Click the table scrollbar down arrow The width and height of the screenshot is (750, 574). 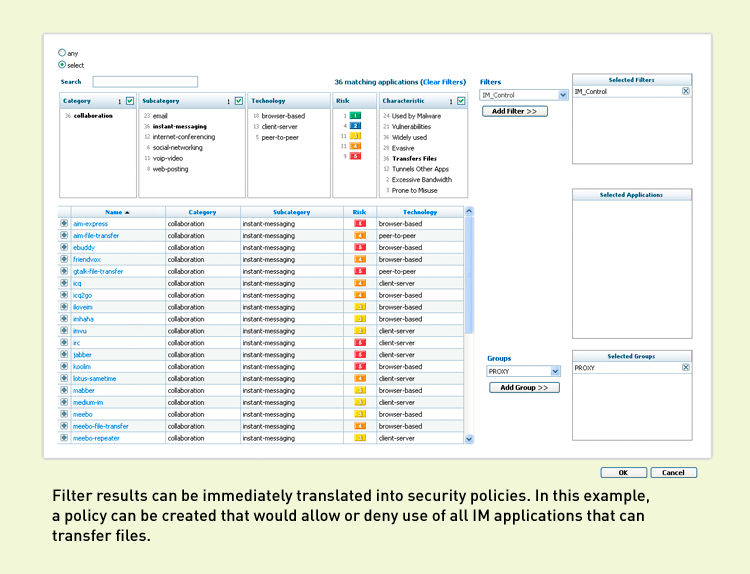click(469, 439)
